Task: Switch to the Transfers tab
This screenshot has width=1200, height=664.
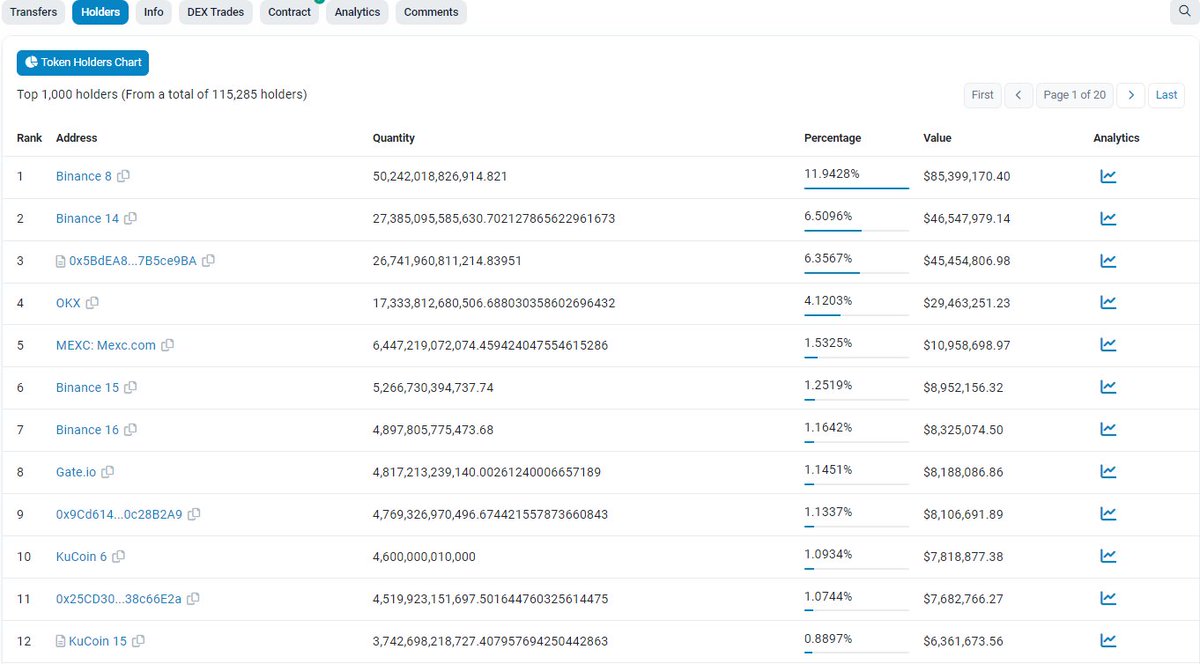Action: point(33,12)
